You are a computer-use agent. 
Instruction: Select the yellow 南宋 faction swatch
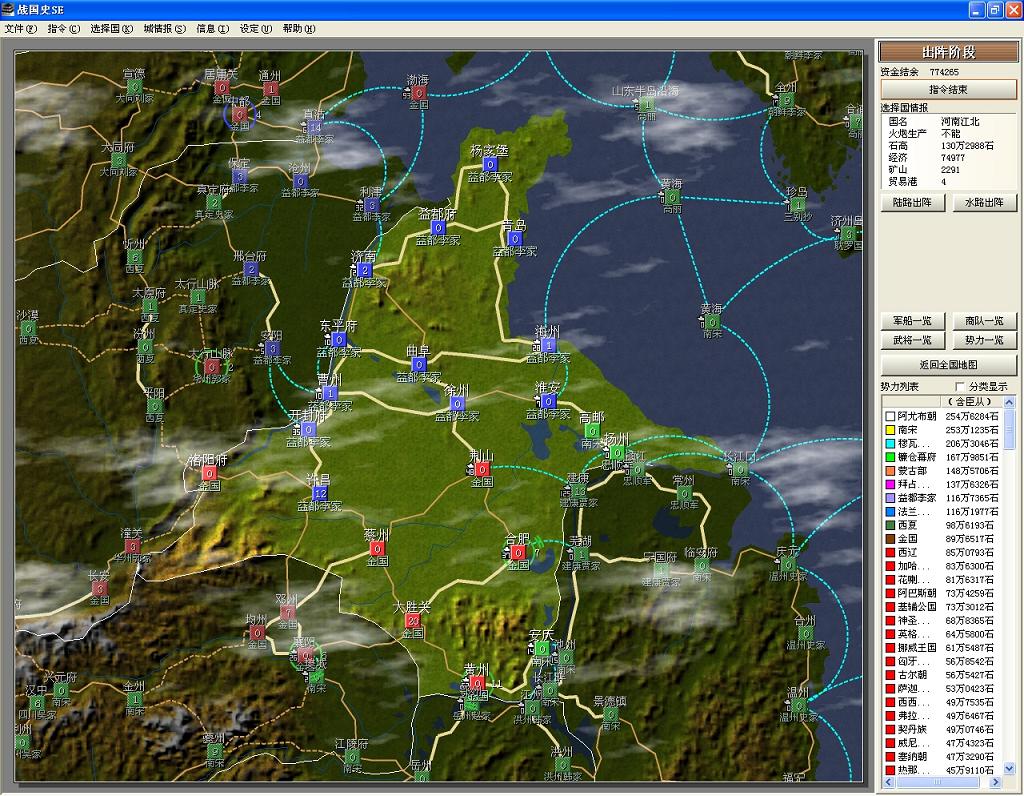pos(888,430)
